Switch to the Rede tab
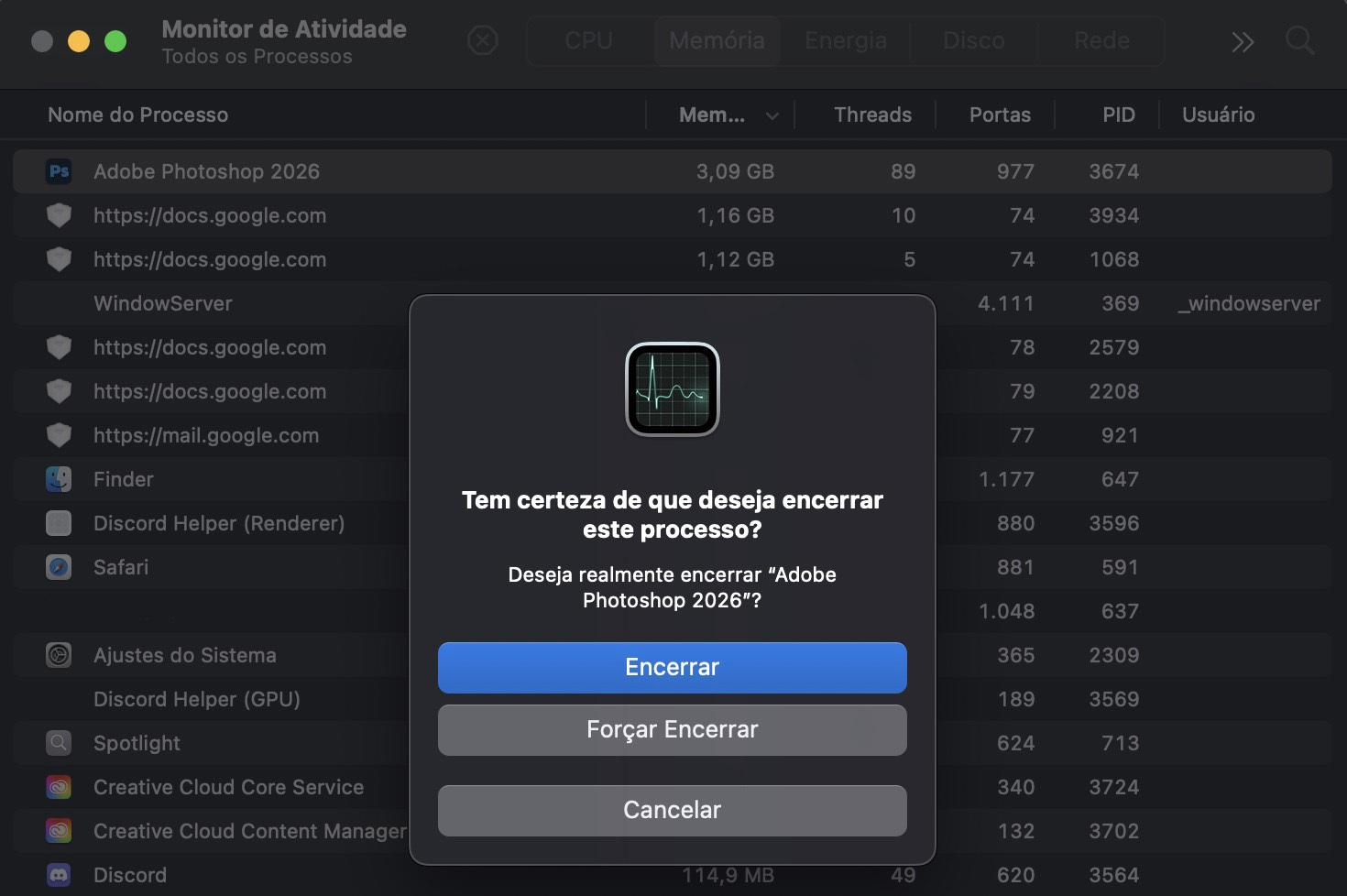Screen dimensions: 1347x896 [1101, 40]
